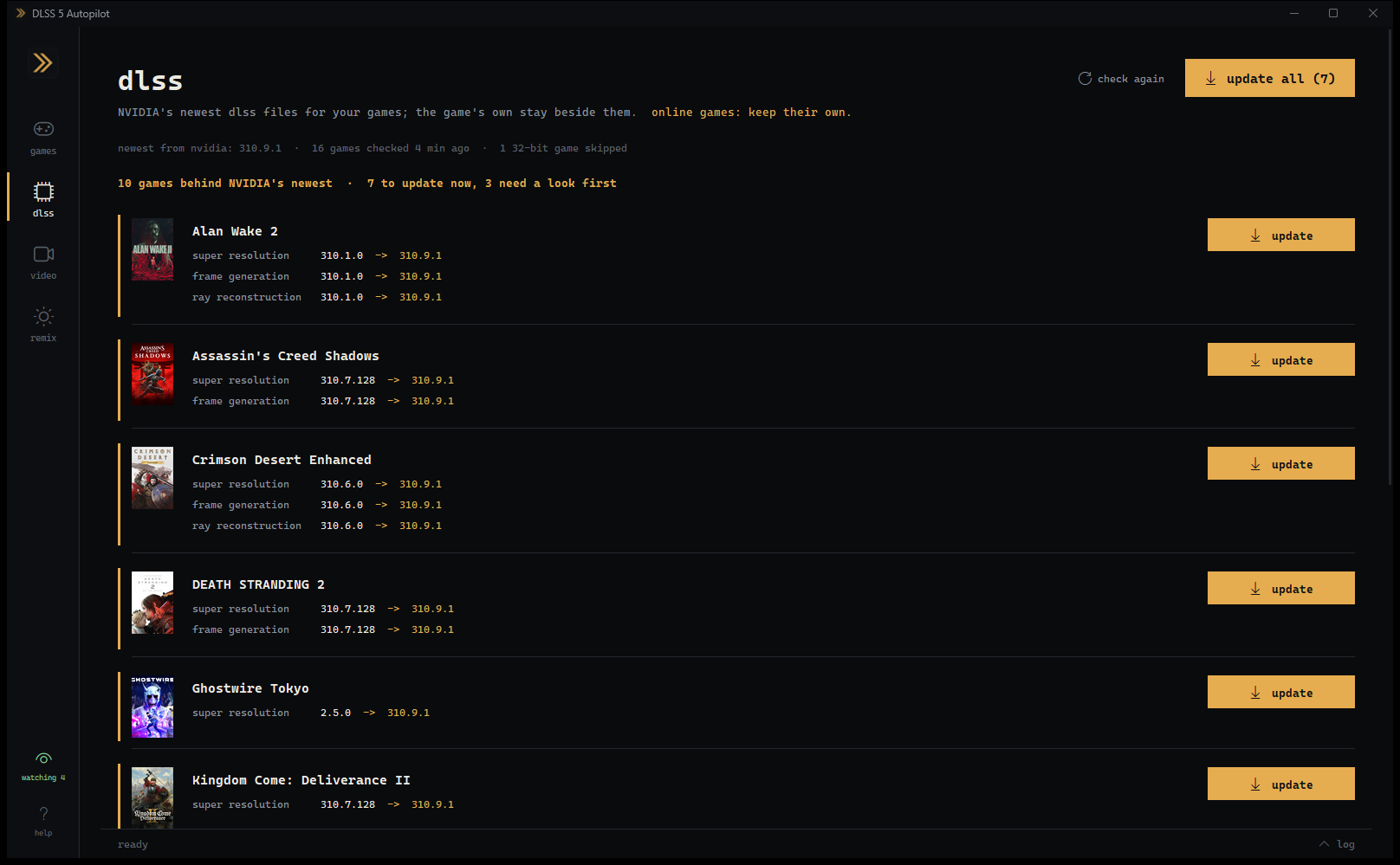Click the Crimson Desert cover thumbnail
This screenshot has height=865, width=1400.
pyautogui.click(x=152, y=478)
